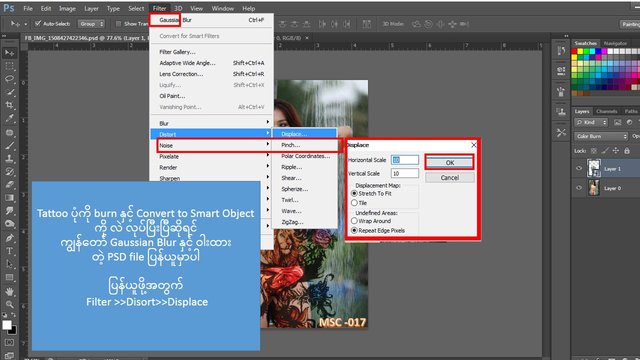The width and height of the screenshot is (640, 360).
Task: Select the Quick Selection tool
Action: [9, 92]
